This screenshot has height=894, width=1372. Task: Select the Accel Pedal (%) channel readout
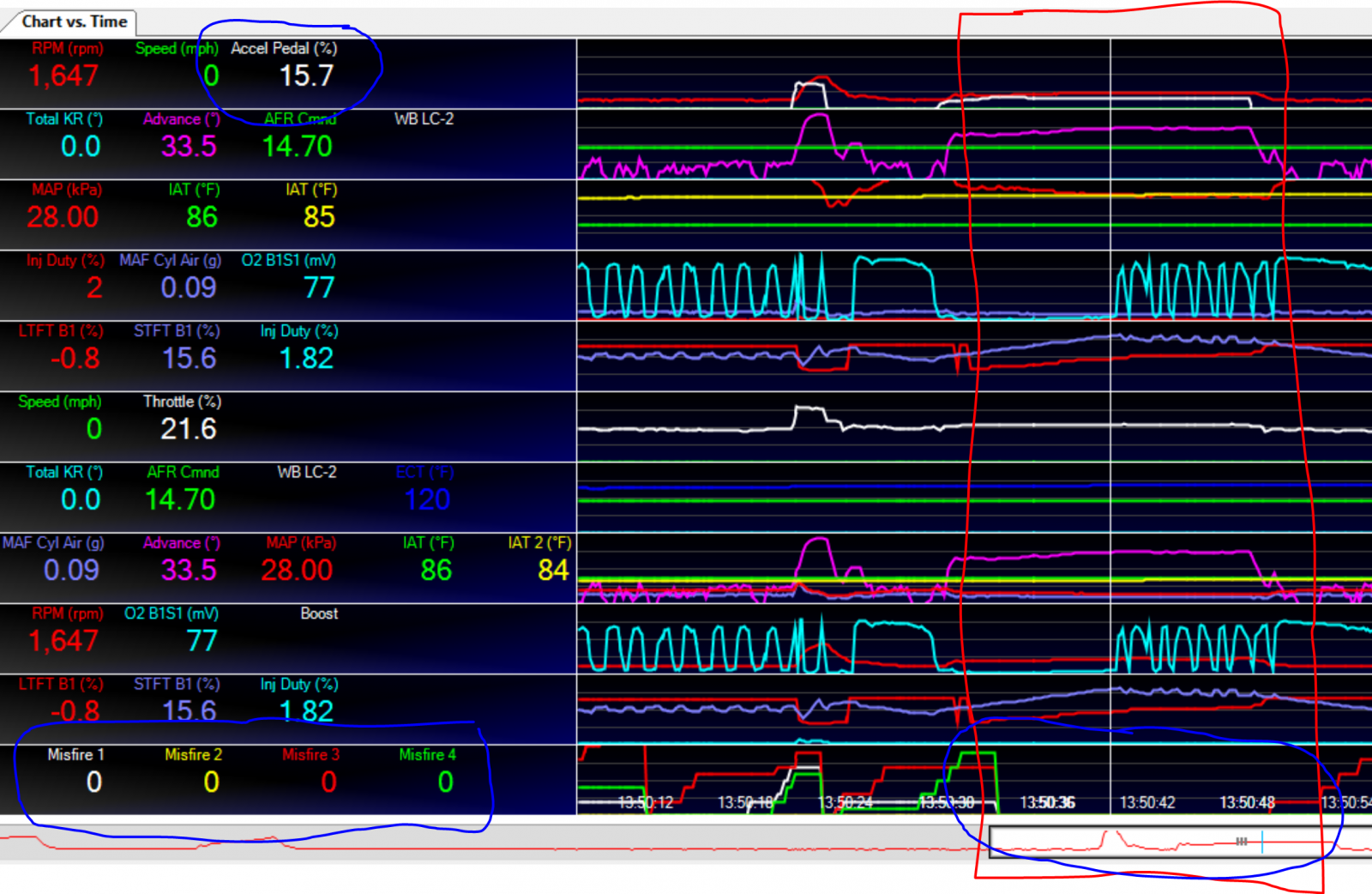(x=285, y=64)
